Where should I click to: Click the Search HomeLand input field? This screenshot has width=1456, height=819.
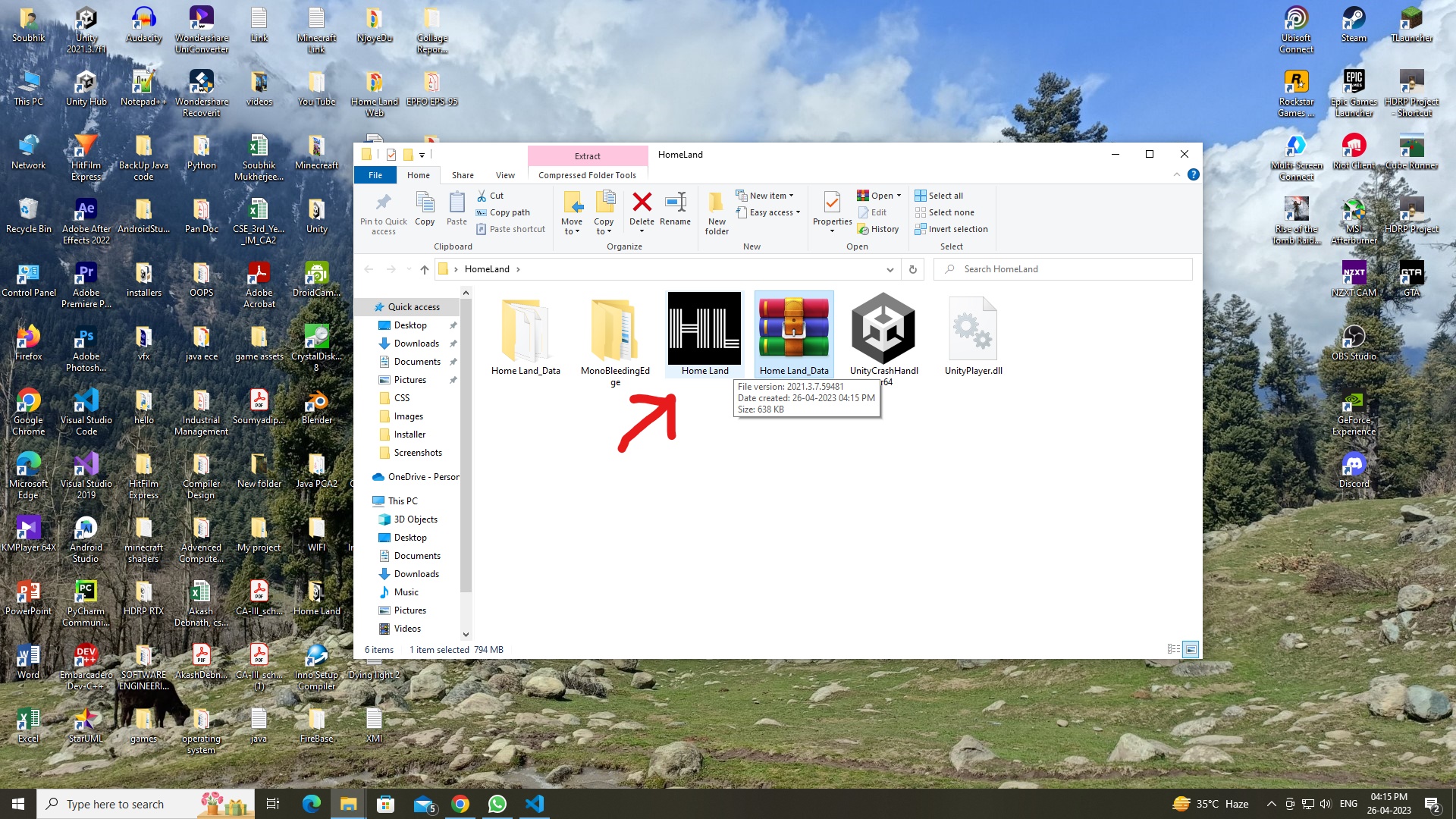1063,269
